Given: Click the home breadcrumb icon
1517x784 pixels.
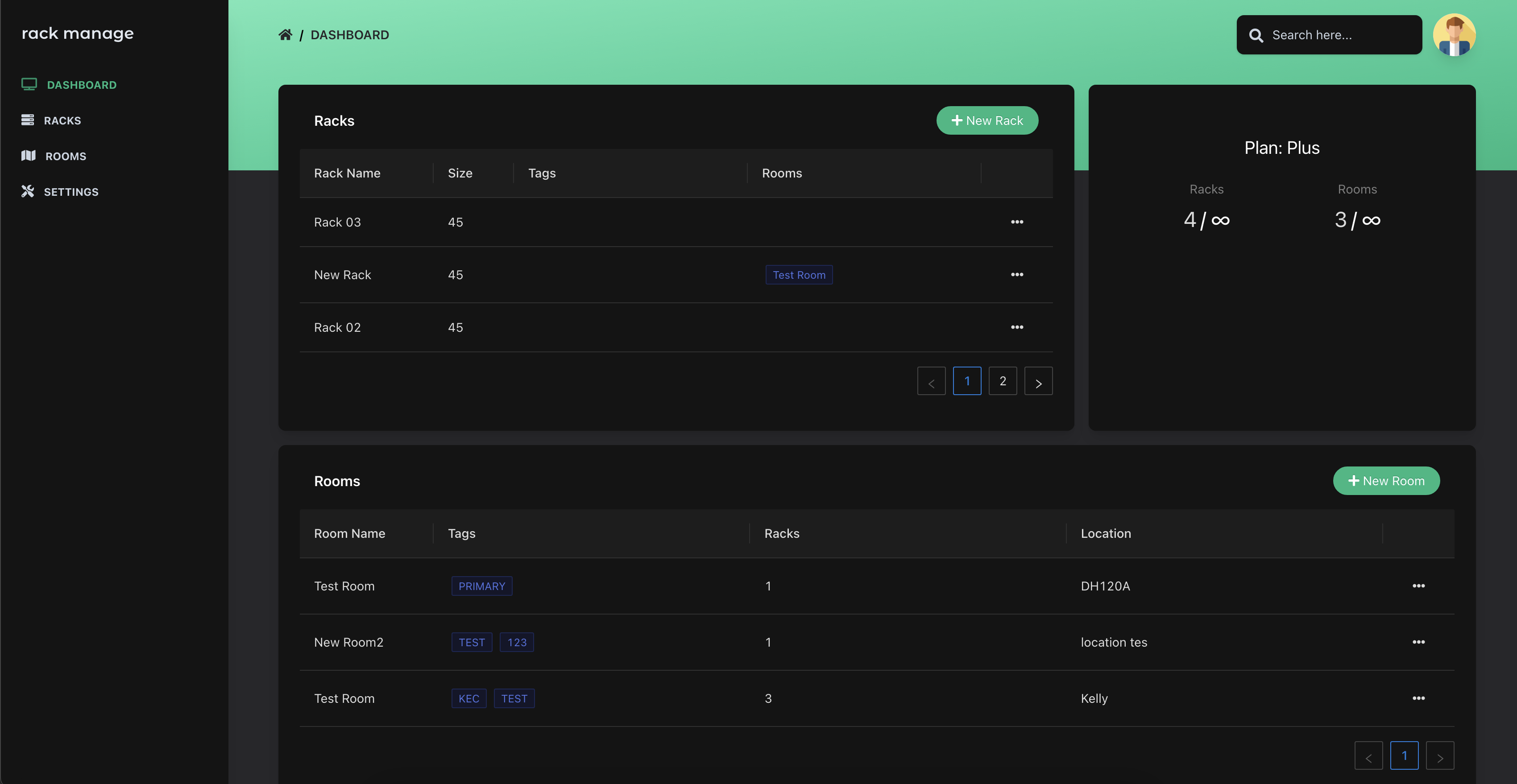Looking at the screenshot, I should point(286,34).
